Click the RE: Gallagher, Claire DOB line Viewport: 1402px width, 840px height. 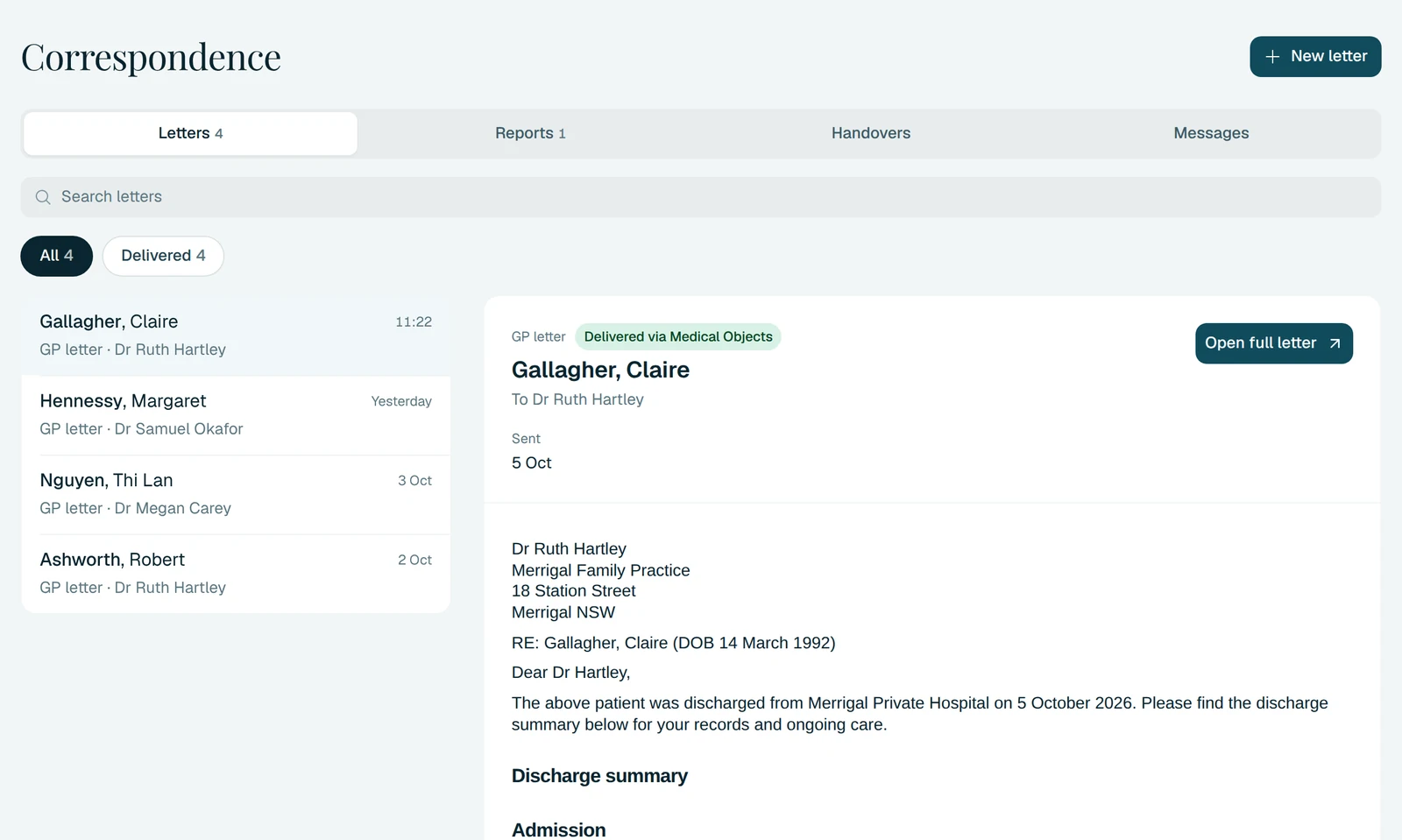[x=673, y=643]
